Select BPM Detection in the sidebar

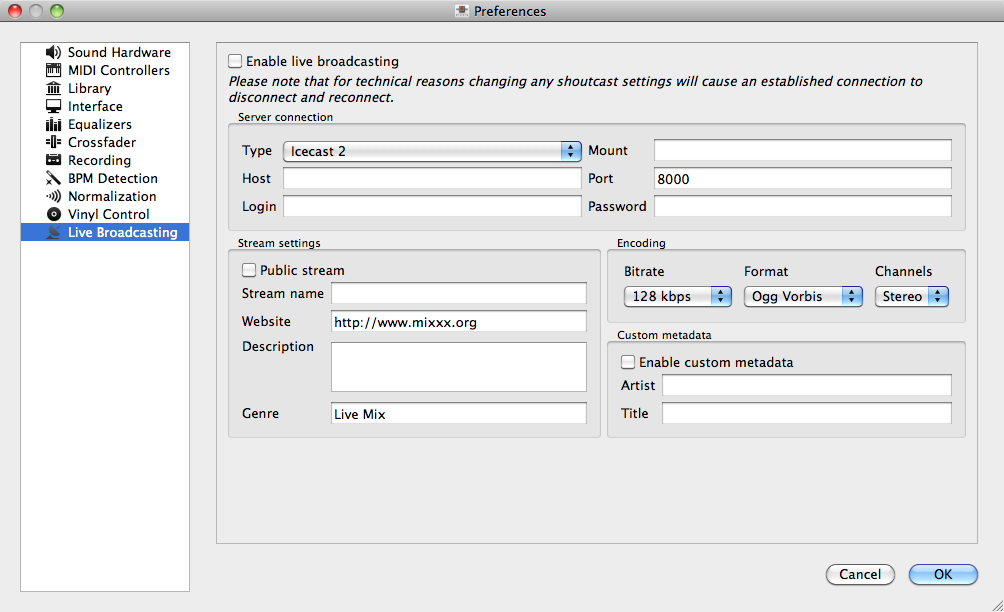(x=112, y=178)
